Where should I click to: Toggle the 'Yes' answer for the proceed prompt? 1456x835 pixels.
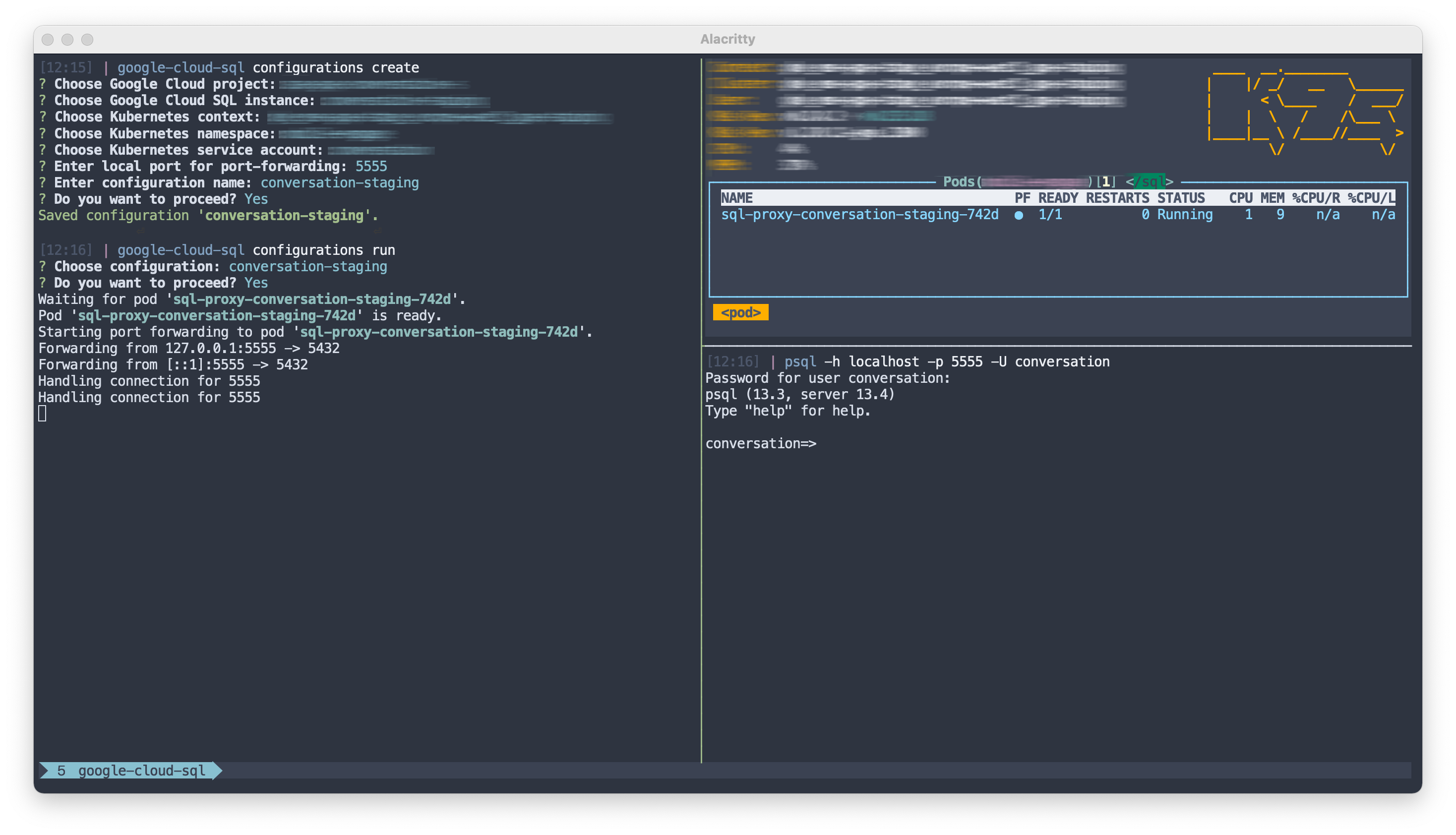[x=256, y=198]
